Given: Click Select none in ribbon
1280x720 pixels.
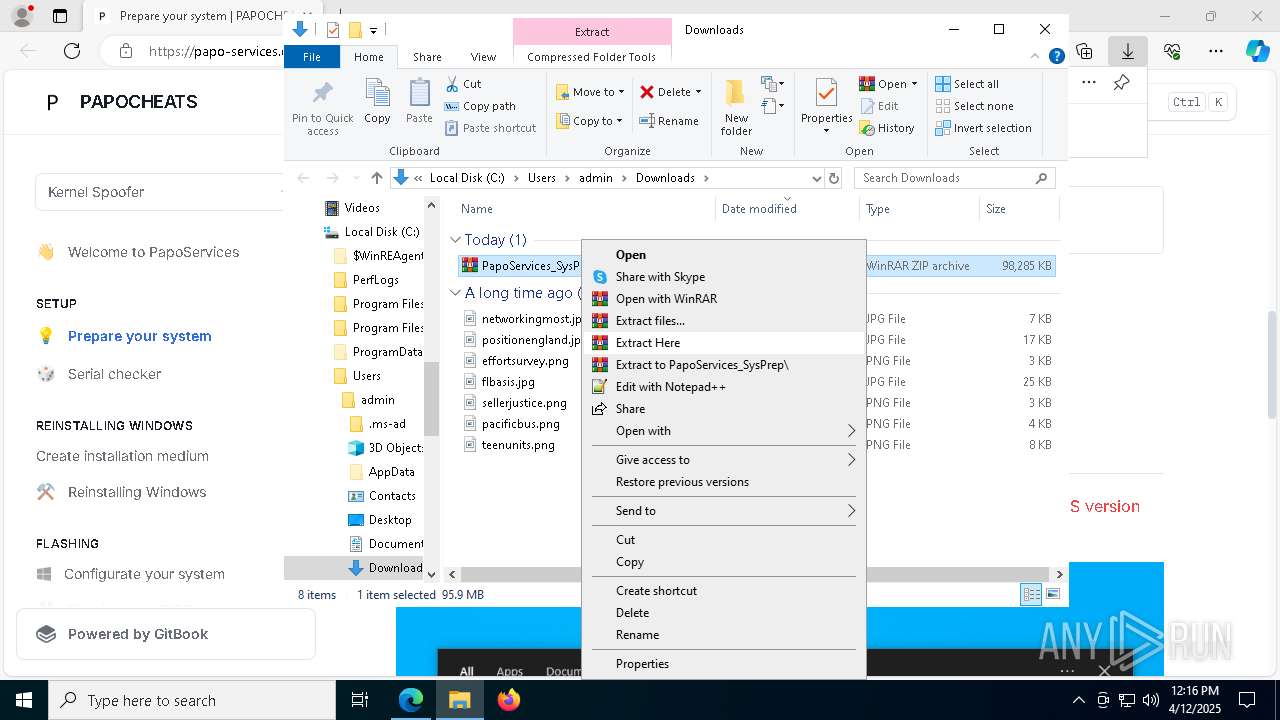Looking at the screenshot, I should 974,106.
